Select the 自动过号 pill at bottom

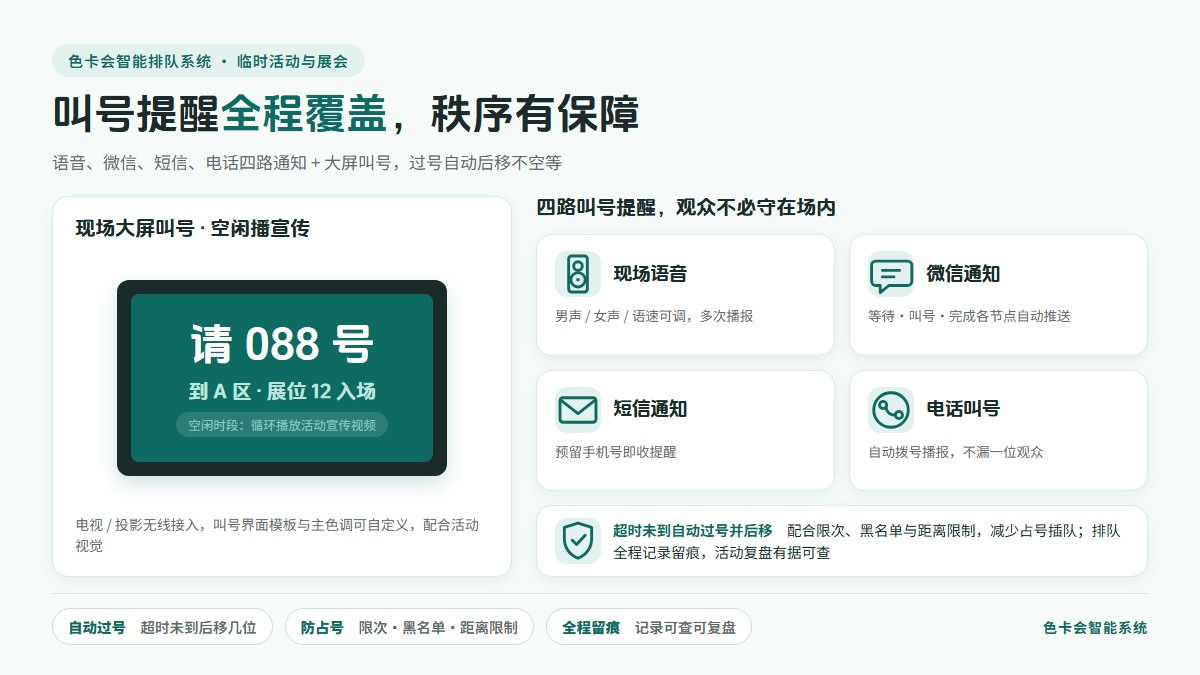162,627
